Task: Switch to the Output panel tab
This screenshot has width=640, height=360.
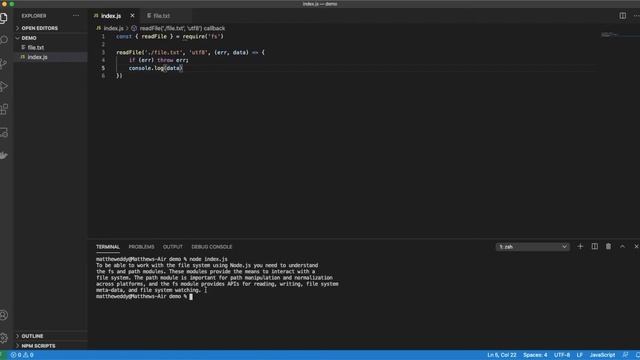Action: 173,247
